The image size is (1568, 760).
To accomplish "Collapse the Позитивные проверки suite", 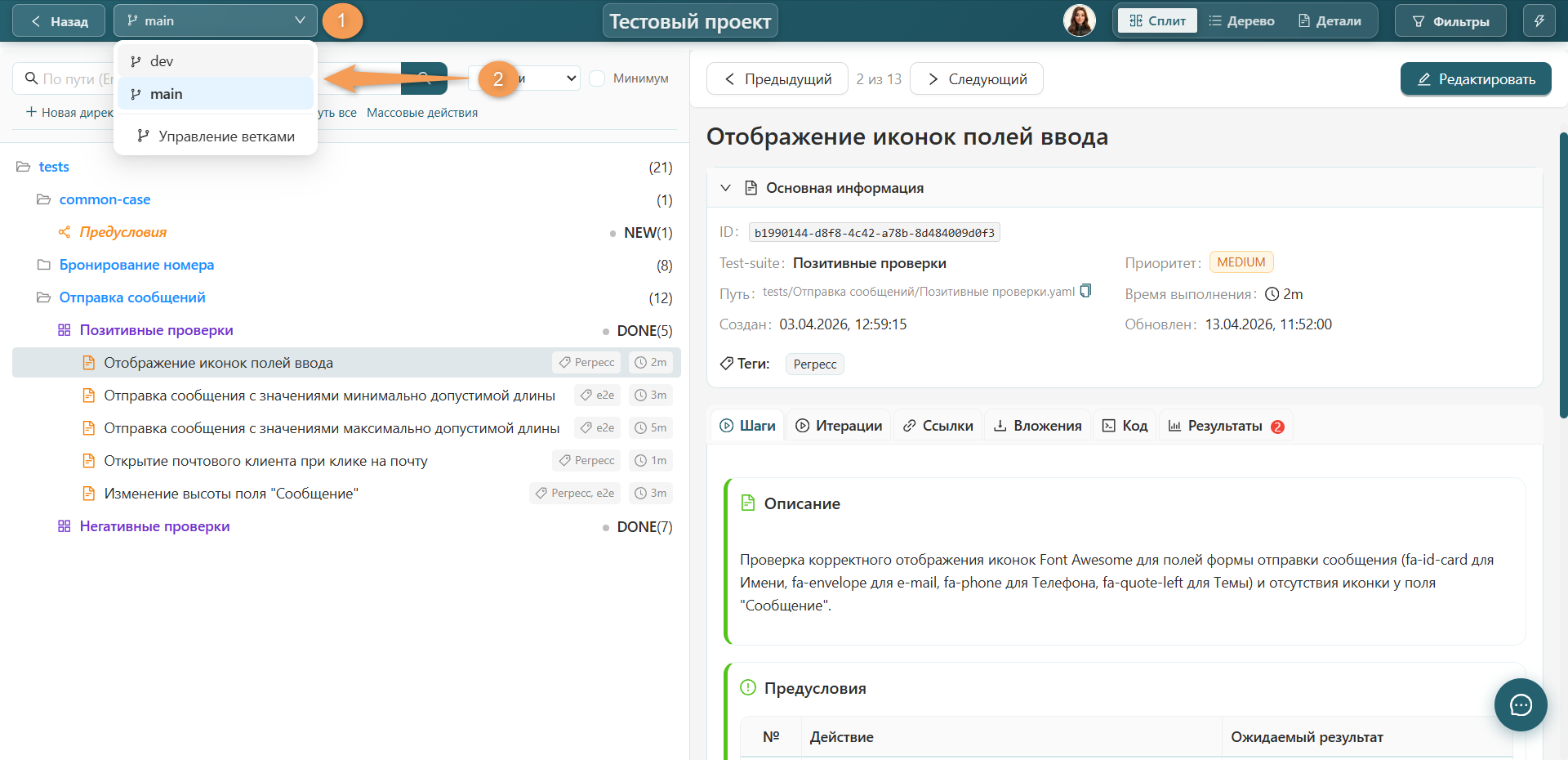I will (157, 330).
